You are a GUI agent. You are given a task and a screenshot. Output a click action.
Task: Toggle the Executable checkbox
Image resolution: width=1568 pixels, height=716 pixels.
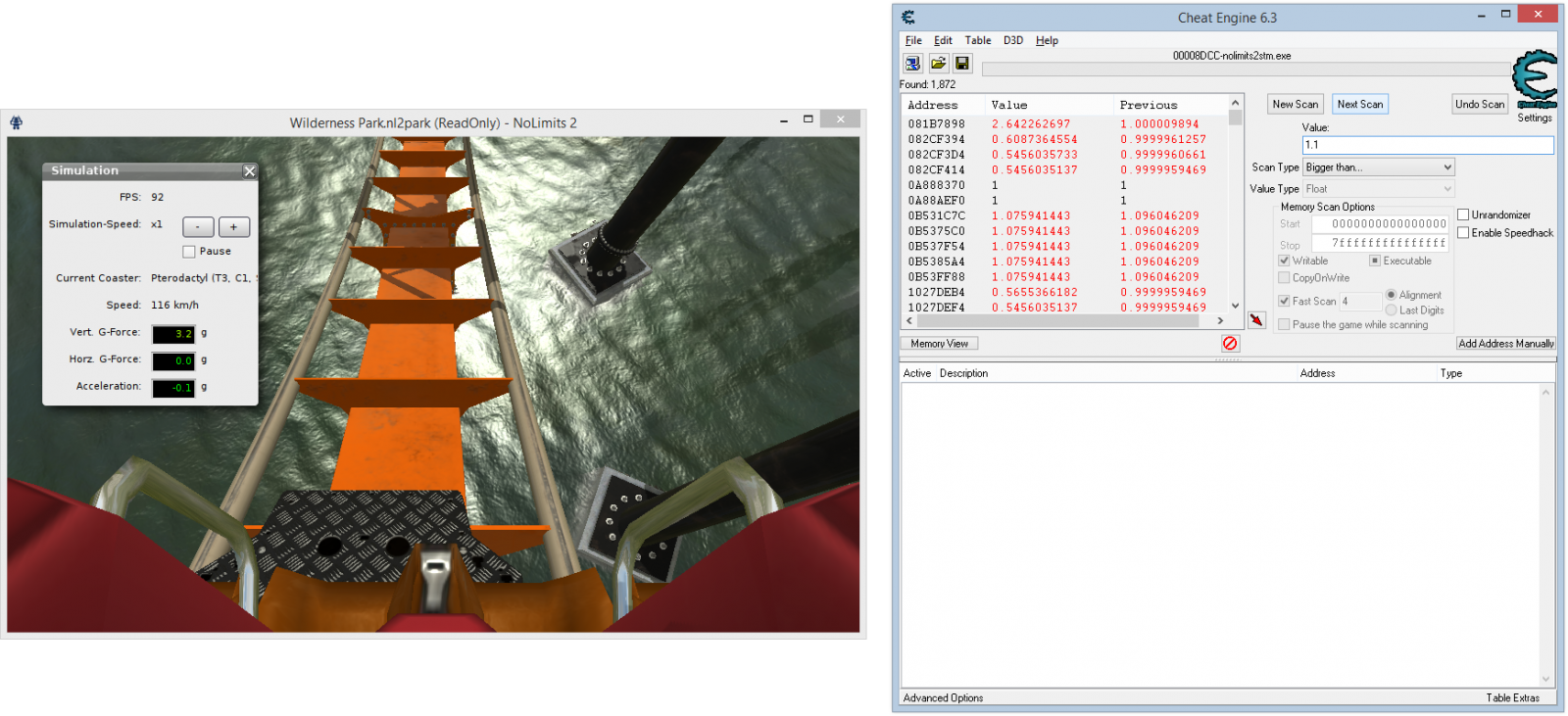tap(1375, 261)
